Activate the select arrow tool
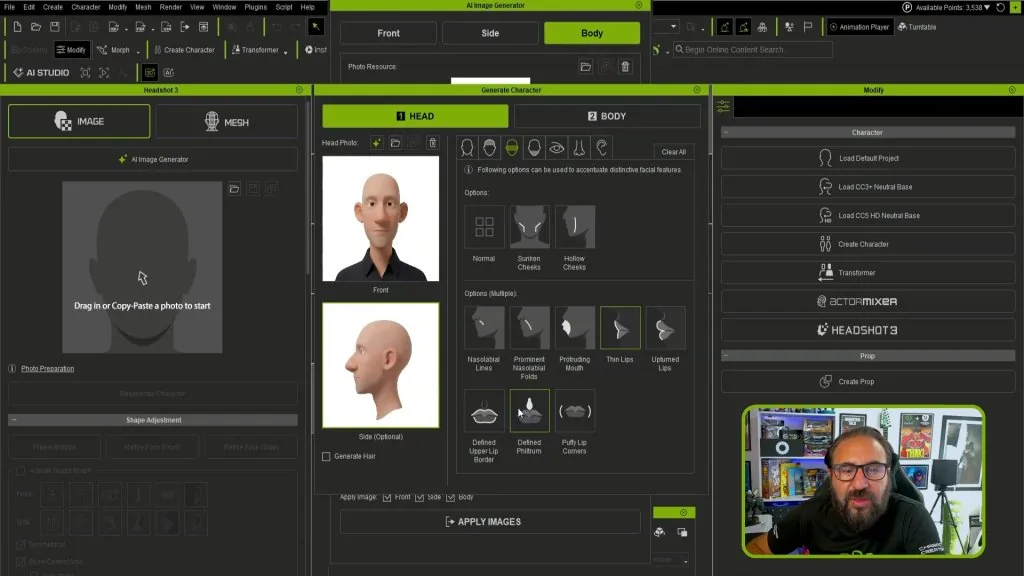This screenshot has height=576, width=1024. (x=315, y=27)
